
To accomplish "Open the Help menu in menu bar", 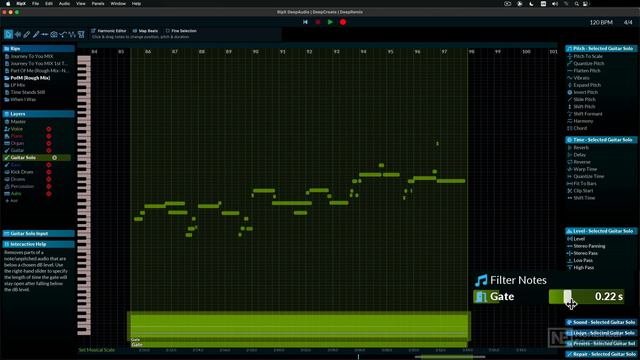I will point(136,4).
